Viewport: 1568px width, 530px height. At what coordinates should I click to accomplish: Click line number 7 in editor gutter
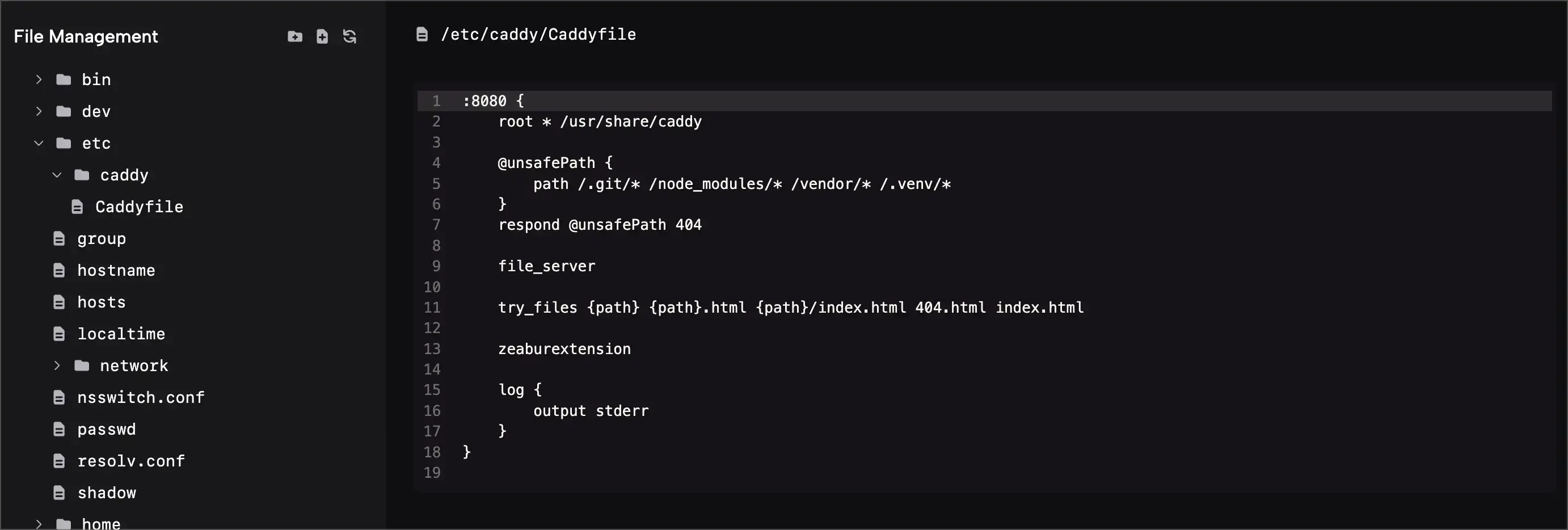(x=436, y=225)
